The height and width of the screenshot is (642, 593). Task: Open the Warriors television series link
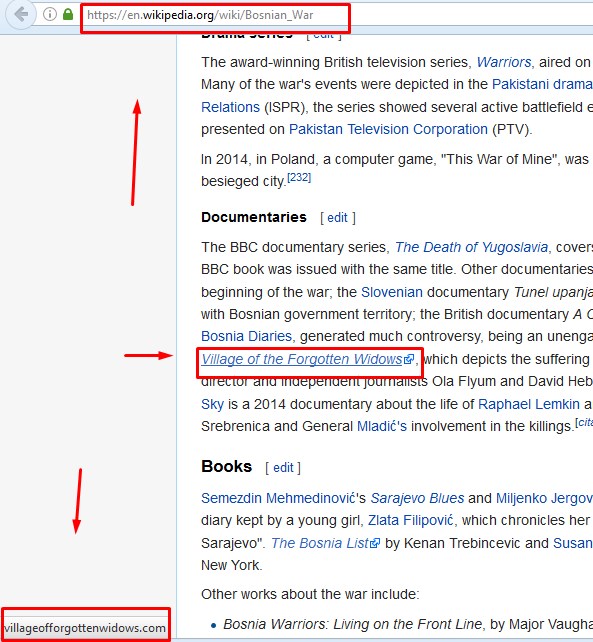504,62
